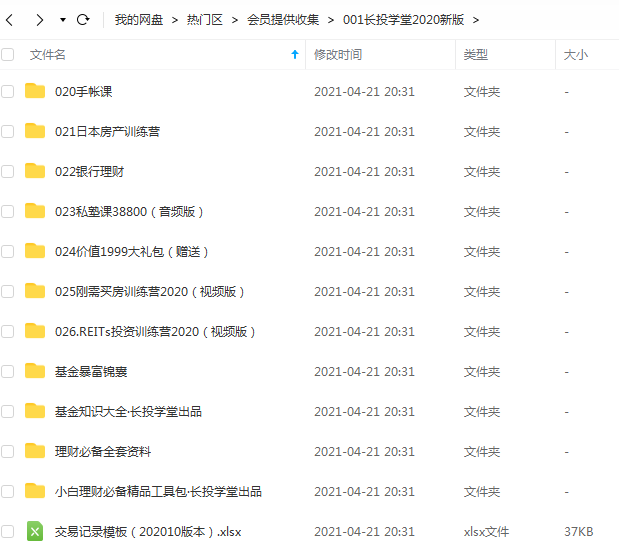Viewport: 619px width, 548px height.
Task: Click folder icon of 理财必备全套资料
Action: pyautogui.click(x=35, y=450)
